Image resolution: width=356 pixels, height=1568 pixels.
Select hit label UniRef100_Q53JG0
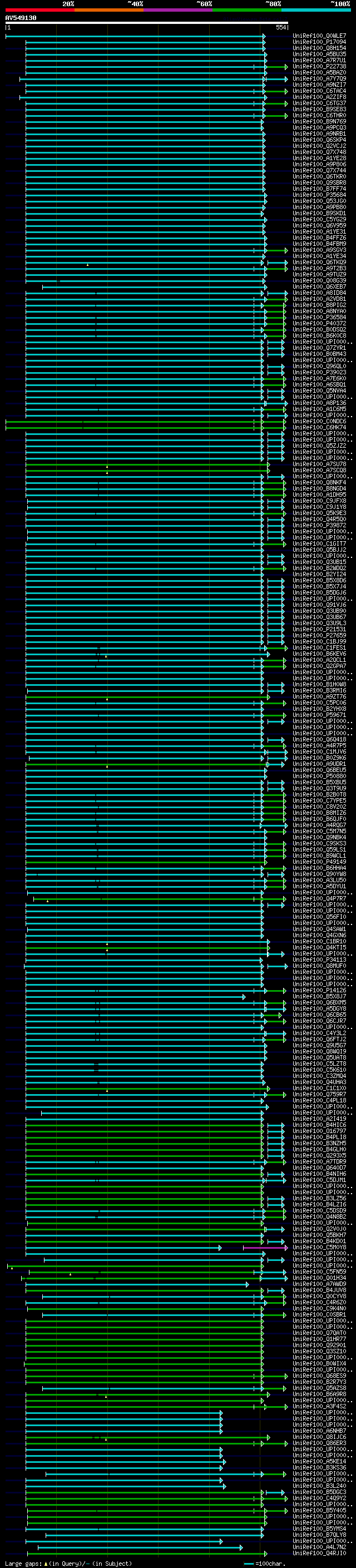pyautogui.click(x=319, y=201)
